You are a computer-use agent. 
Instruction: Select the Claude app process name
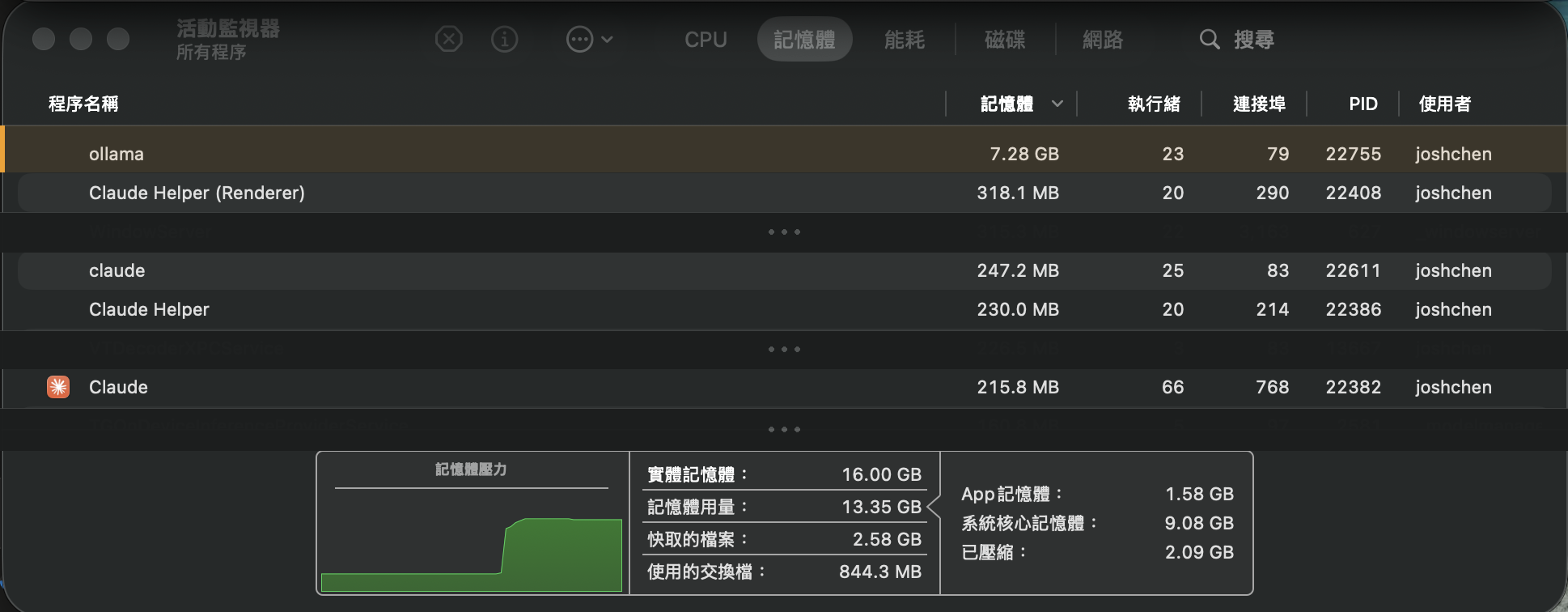[118, 387]
